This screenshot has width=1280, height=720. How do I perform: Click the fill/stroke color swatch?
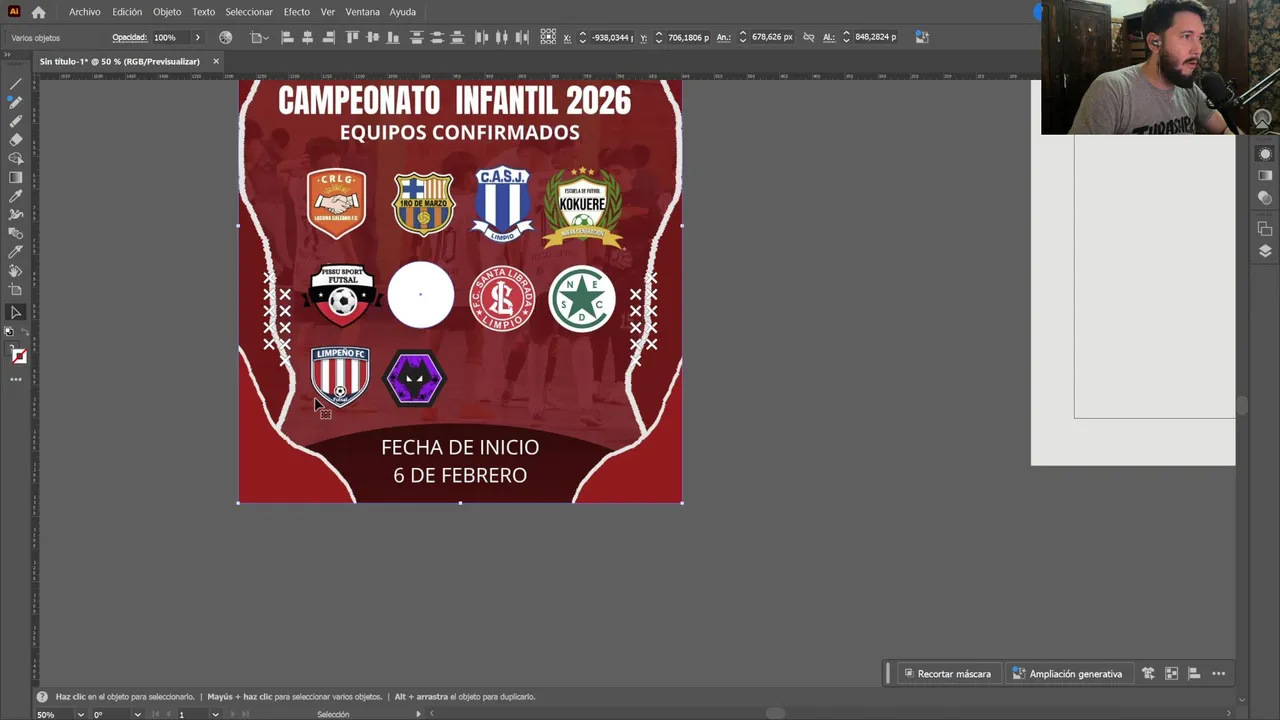tap(19, 356)
